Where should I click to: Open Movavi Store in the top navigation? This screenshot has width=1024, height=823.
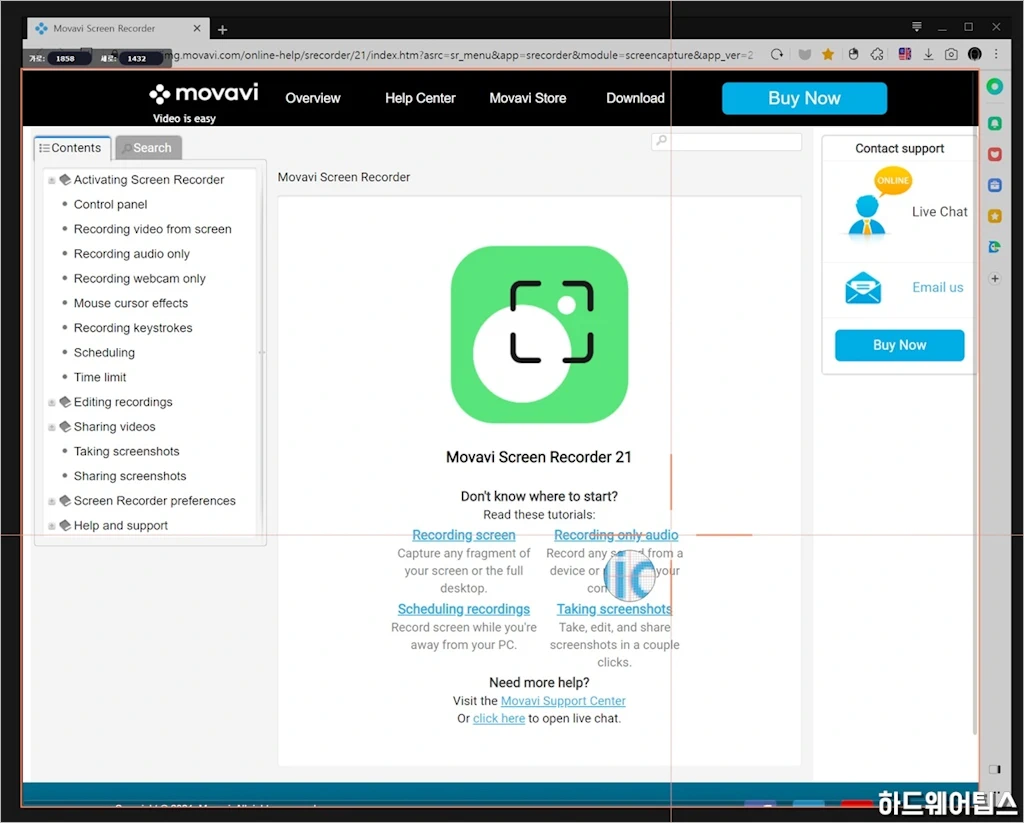pyautogui.click(x=528, y=98)
